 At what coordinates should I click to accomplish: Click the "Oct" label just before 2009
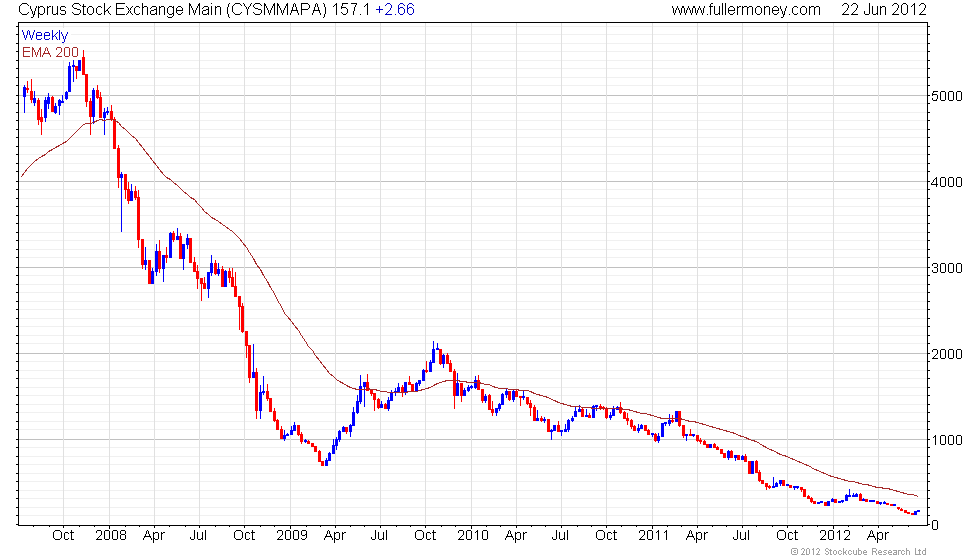point(244,536)
